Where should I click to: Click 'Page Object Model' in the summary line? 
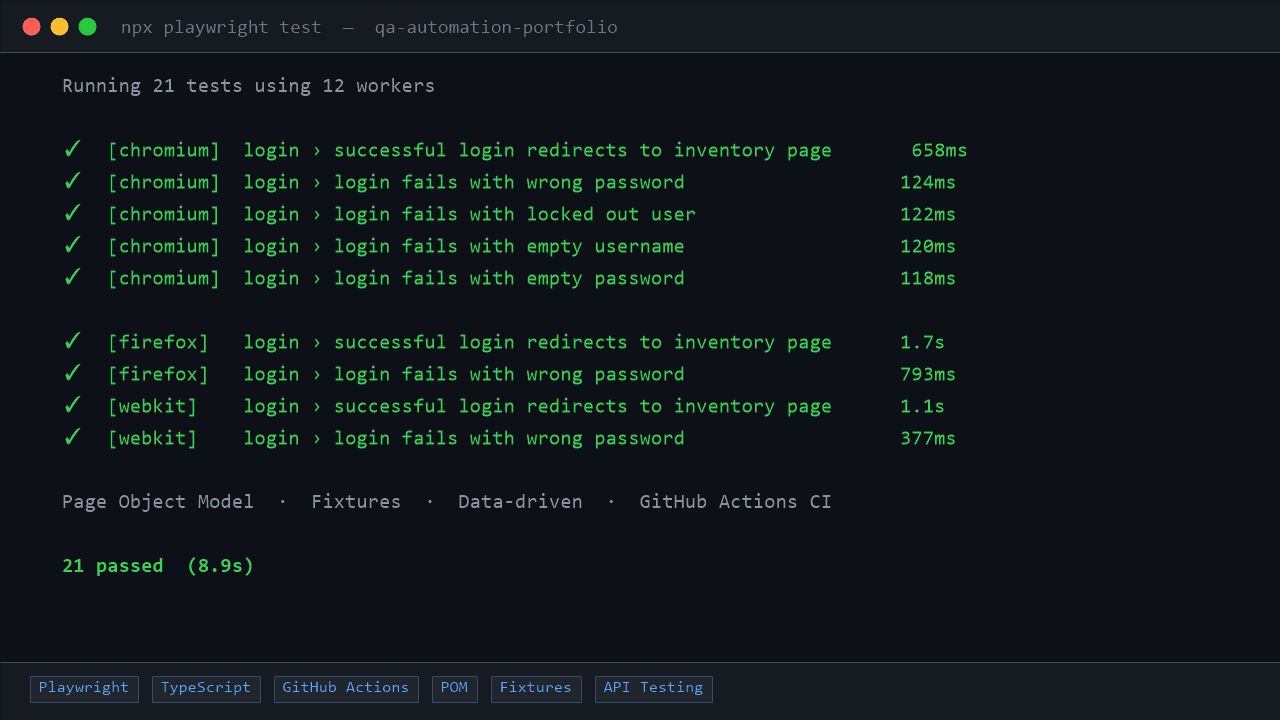tap(158, 502)
